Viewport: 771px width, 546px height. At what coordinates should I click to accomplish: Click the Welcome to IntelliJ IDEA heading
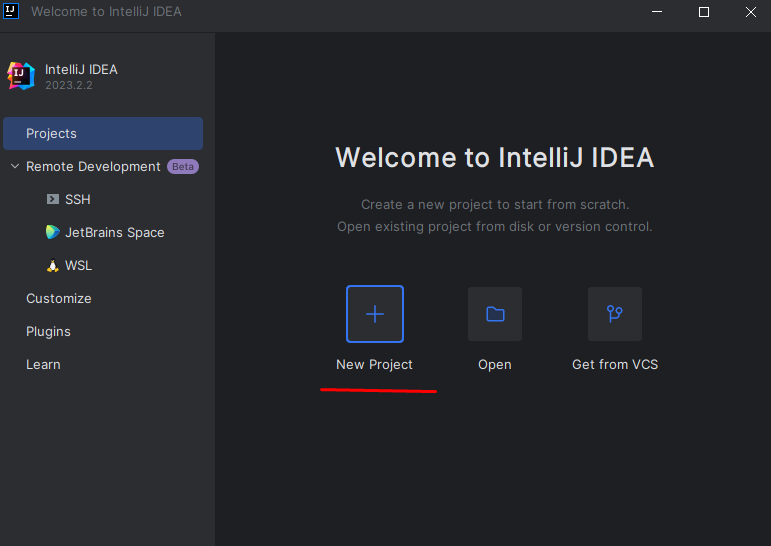click(x=495, y=157)
